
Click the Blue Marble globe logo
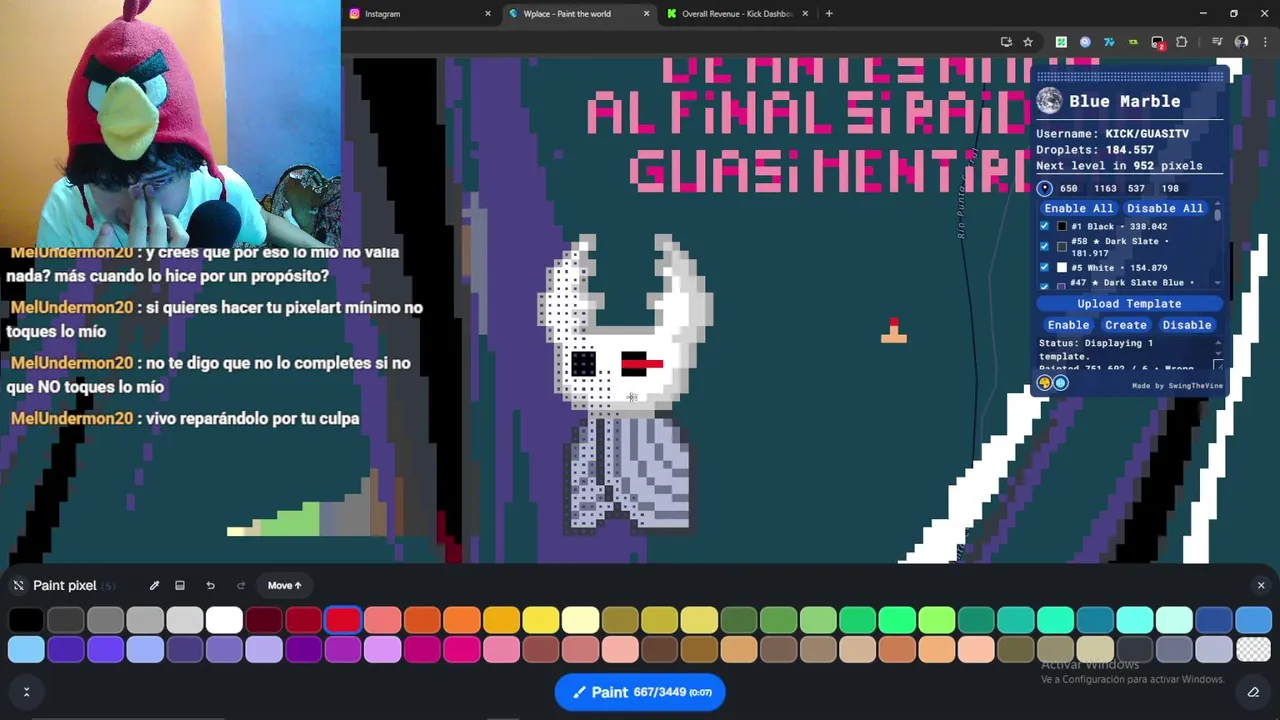1049,101
